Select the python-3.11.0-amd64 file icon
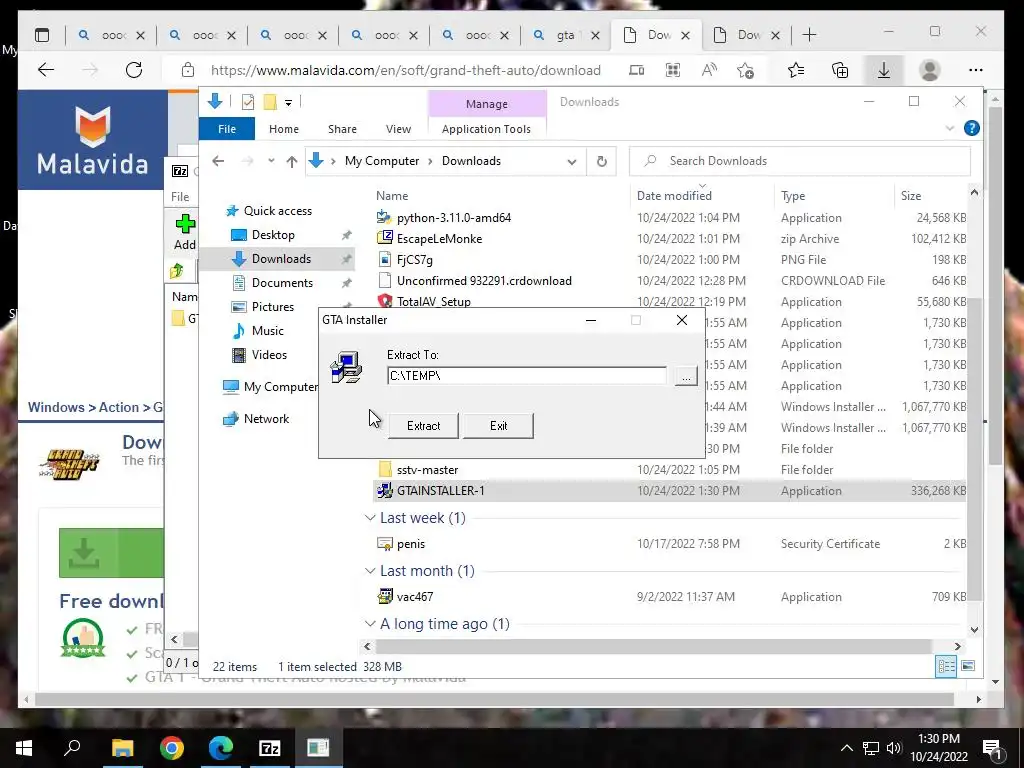 (385, 217)
